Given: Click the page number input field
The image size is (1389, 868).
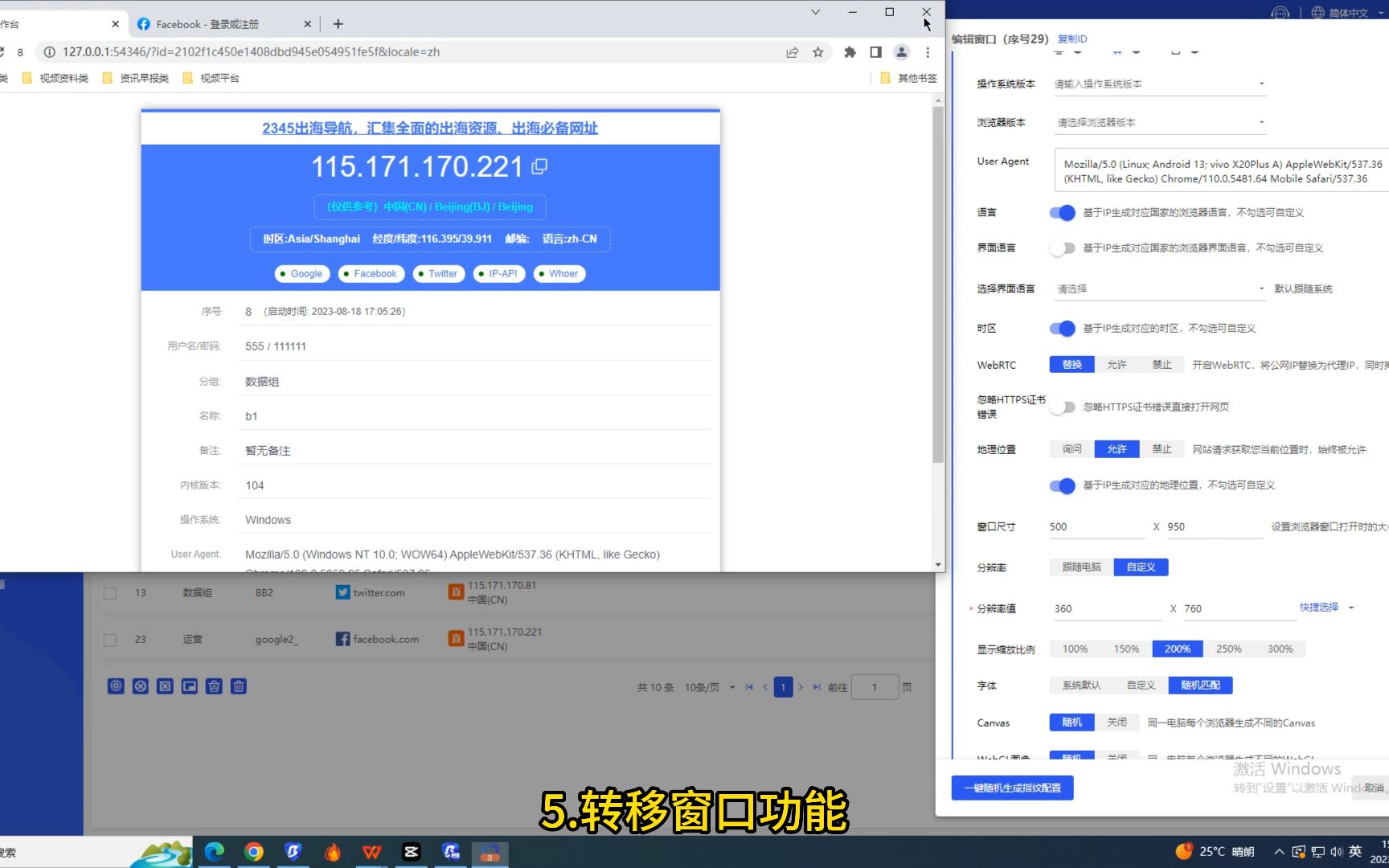Looking at the screenshot, I should [875, 687].
